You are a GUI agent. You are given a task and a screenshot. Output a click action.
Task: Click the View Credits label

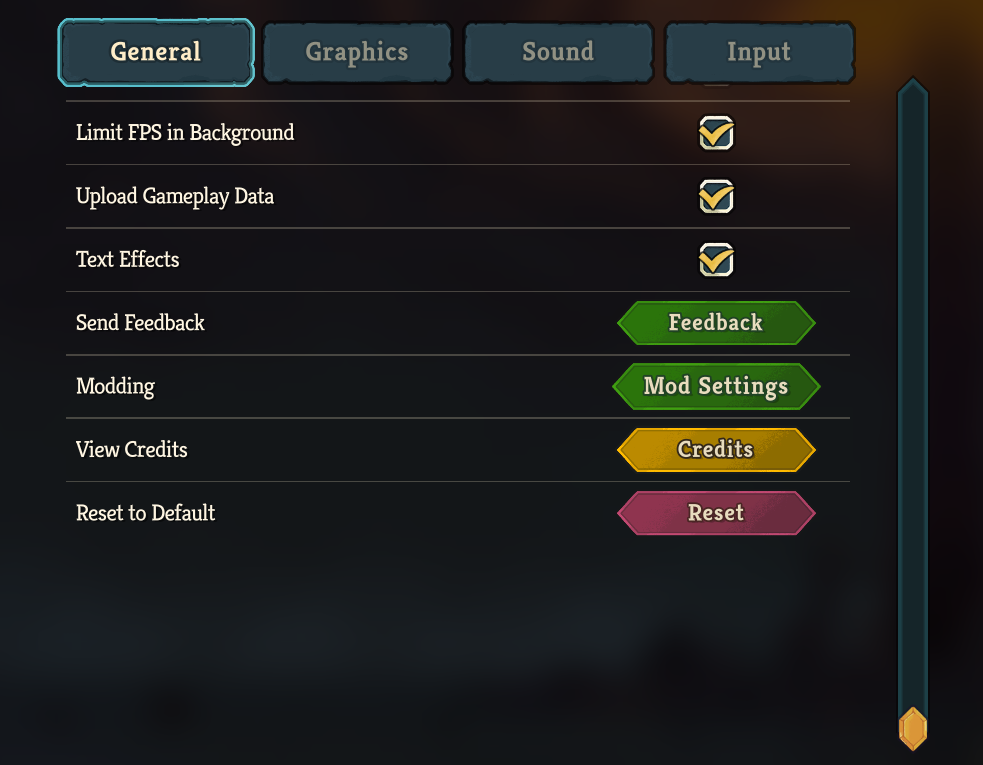132,450
